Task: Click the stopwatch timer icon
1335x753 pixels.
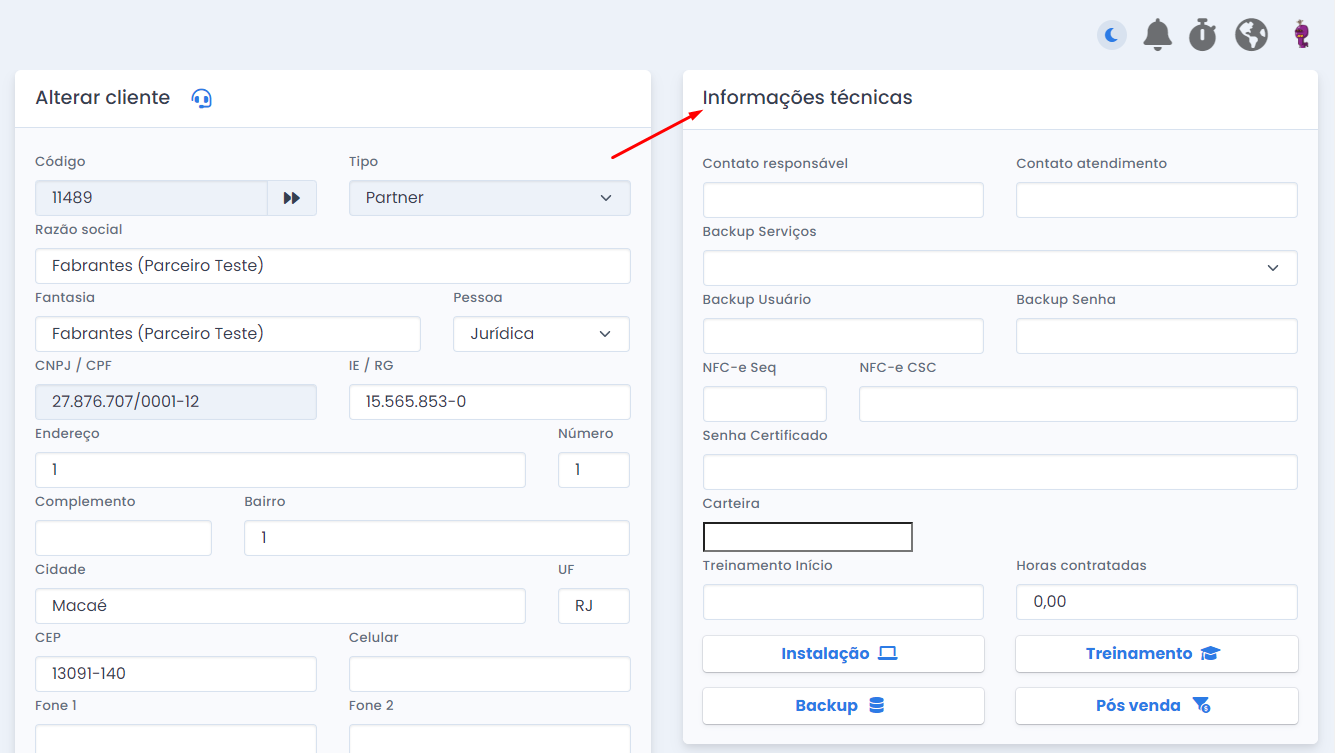Action: tap(1202, 35)
